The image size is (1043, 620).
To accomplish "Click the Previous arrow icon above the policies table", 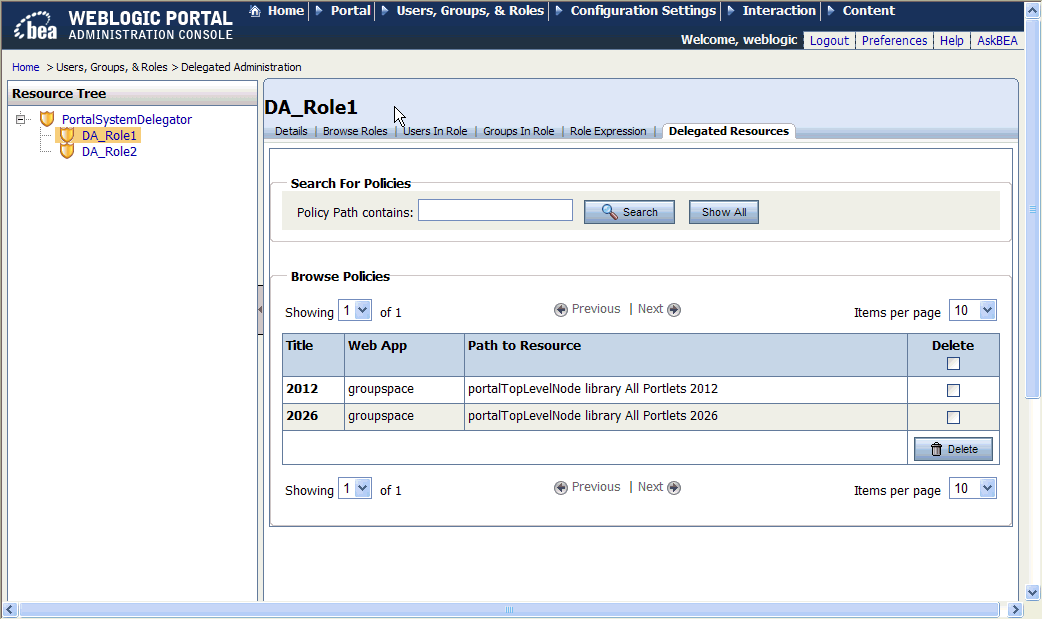I will pos(560,309).
